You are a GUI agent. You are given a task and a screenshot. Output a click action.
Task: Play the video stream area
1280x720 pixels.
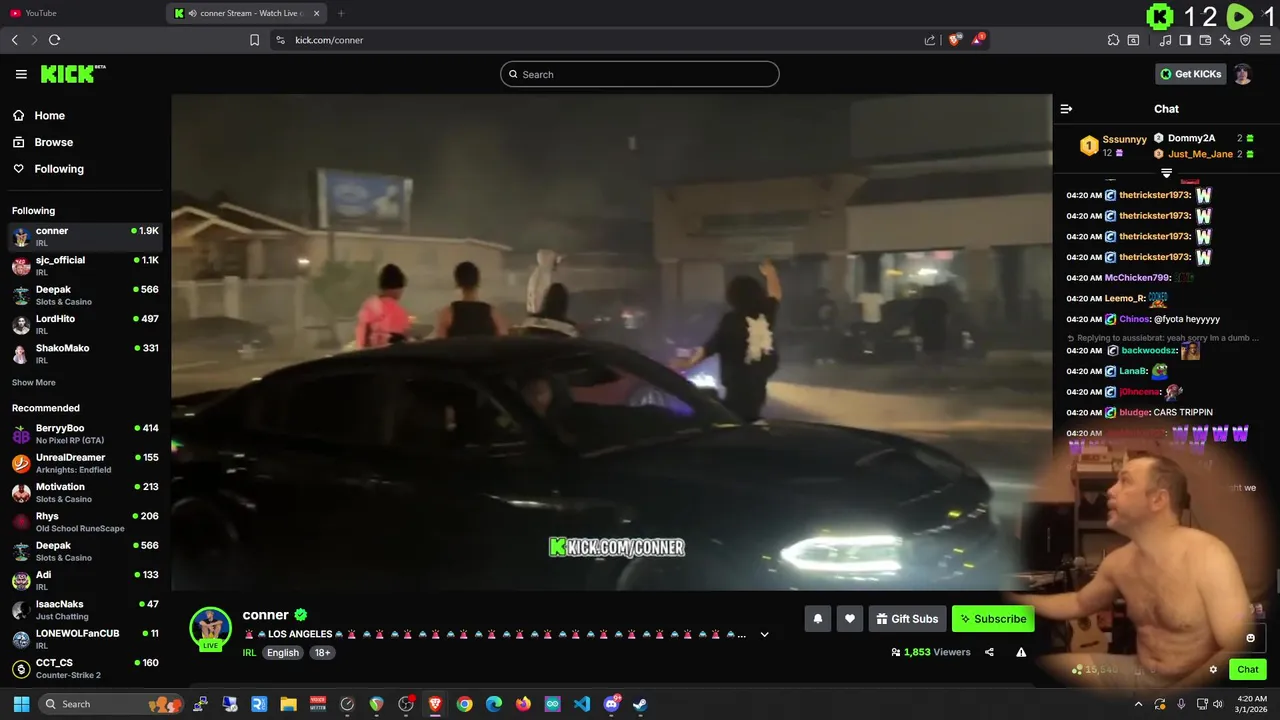click(611, 342)
